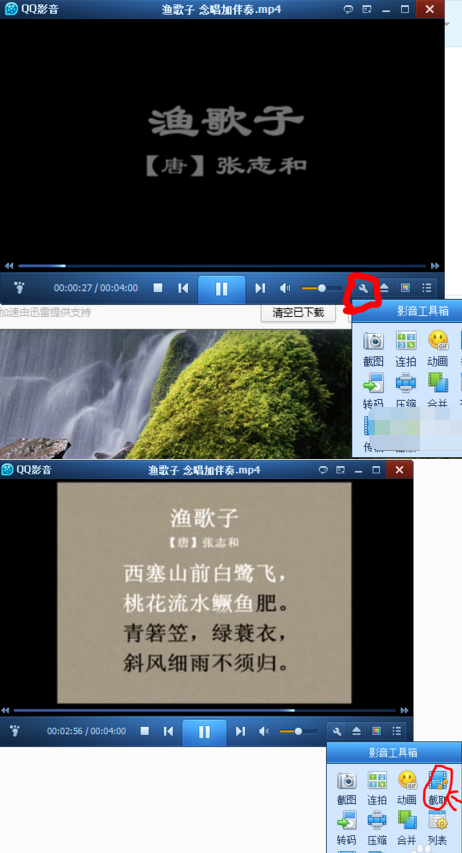Select 转码 transcode tool in lower toolbox

[x=346, y=827]
